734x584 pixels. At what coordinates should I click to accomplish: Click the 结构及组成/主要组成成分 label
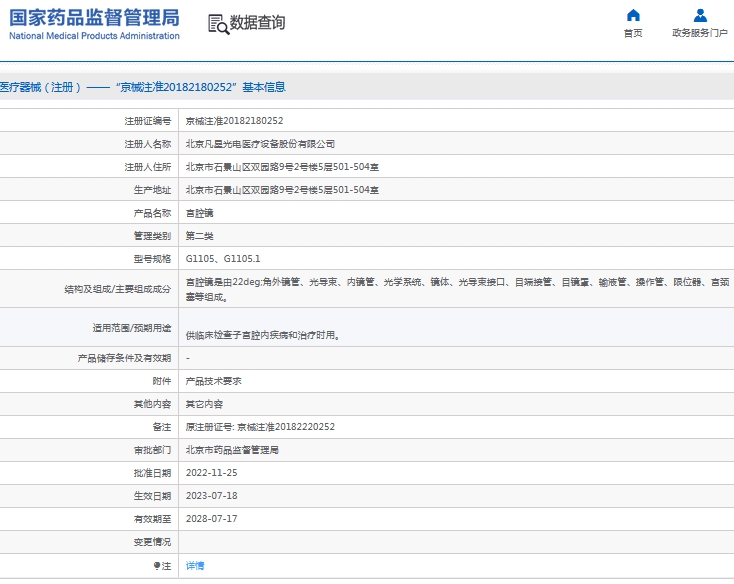pos(117,289)
